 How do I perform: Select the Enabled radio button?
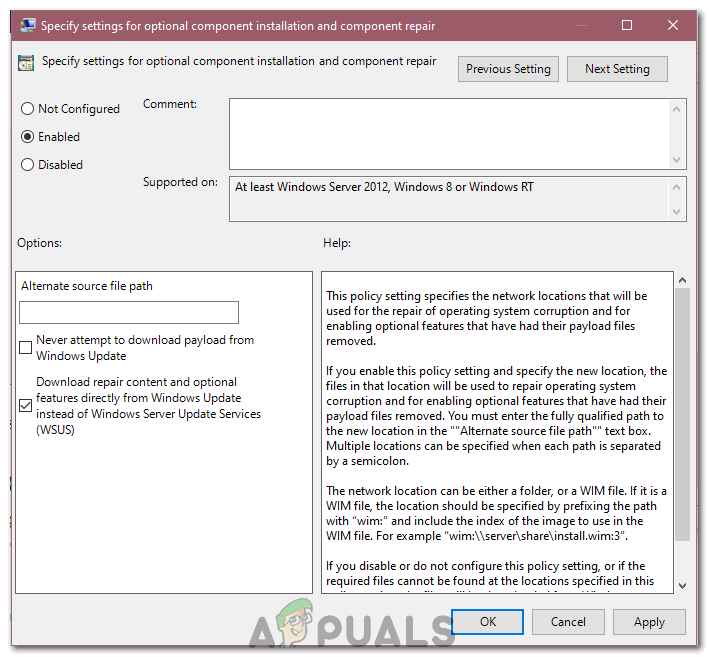[x=28, y=137]
